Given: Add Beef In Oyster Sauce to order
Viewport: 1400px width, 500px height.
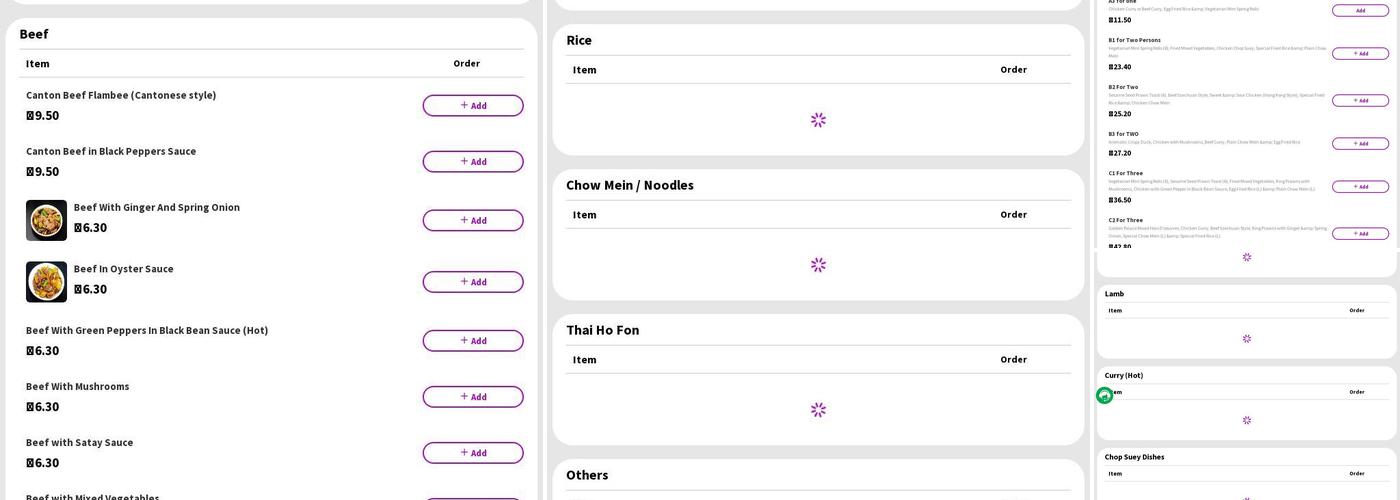Looking at the screenshot, I should [472, 282].
